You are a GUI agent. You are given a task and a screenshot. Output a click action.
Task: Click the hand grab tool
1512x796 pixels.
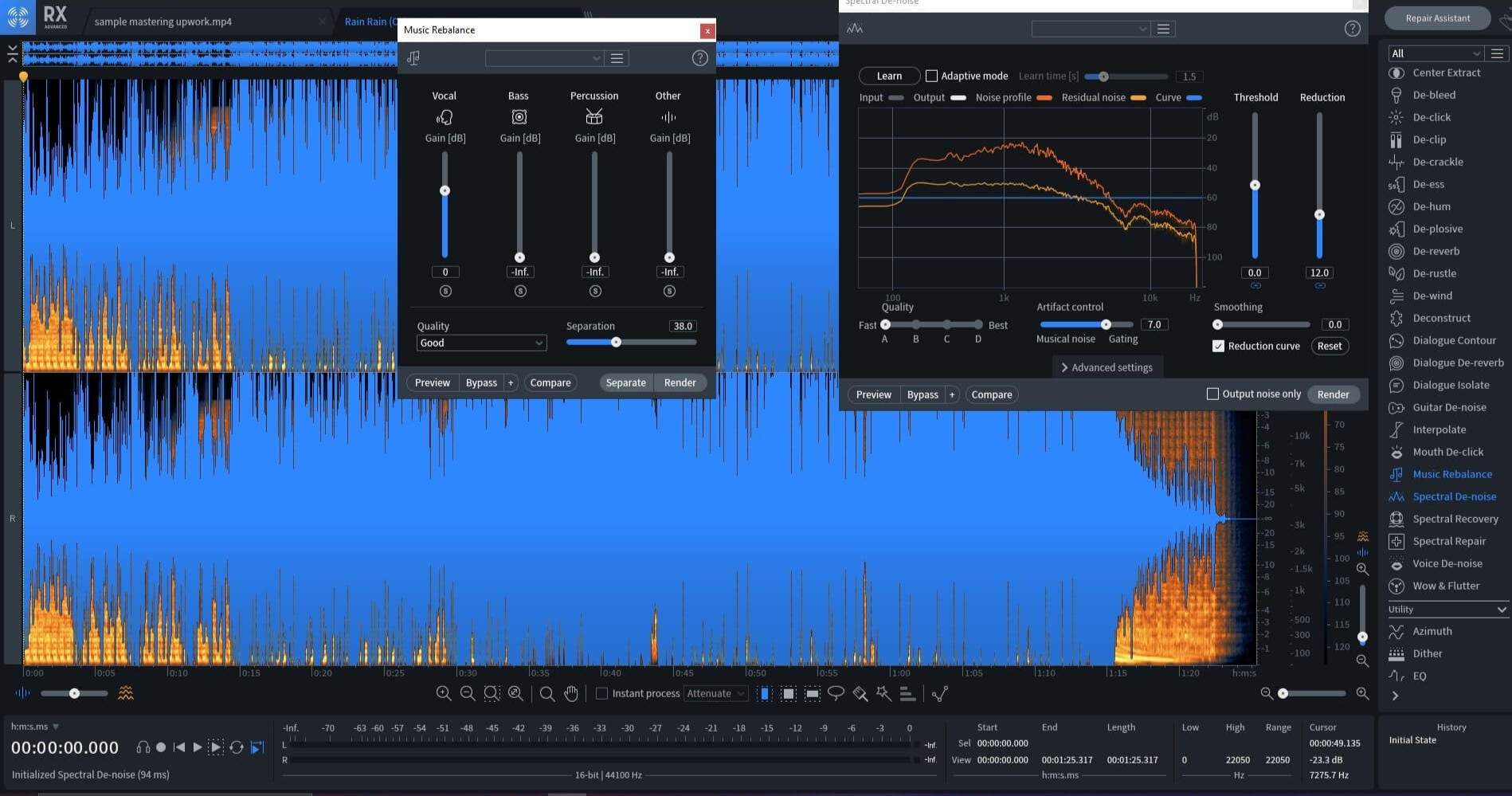coord(571,693)
